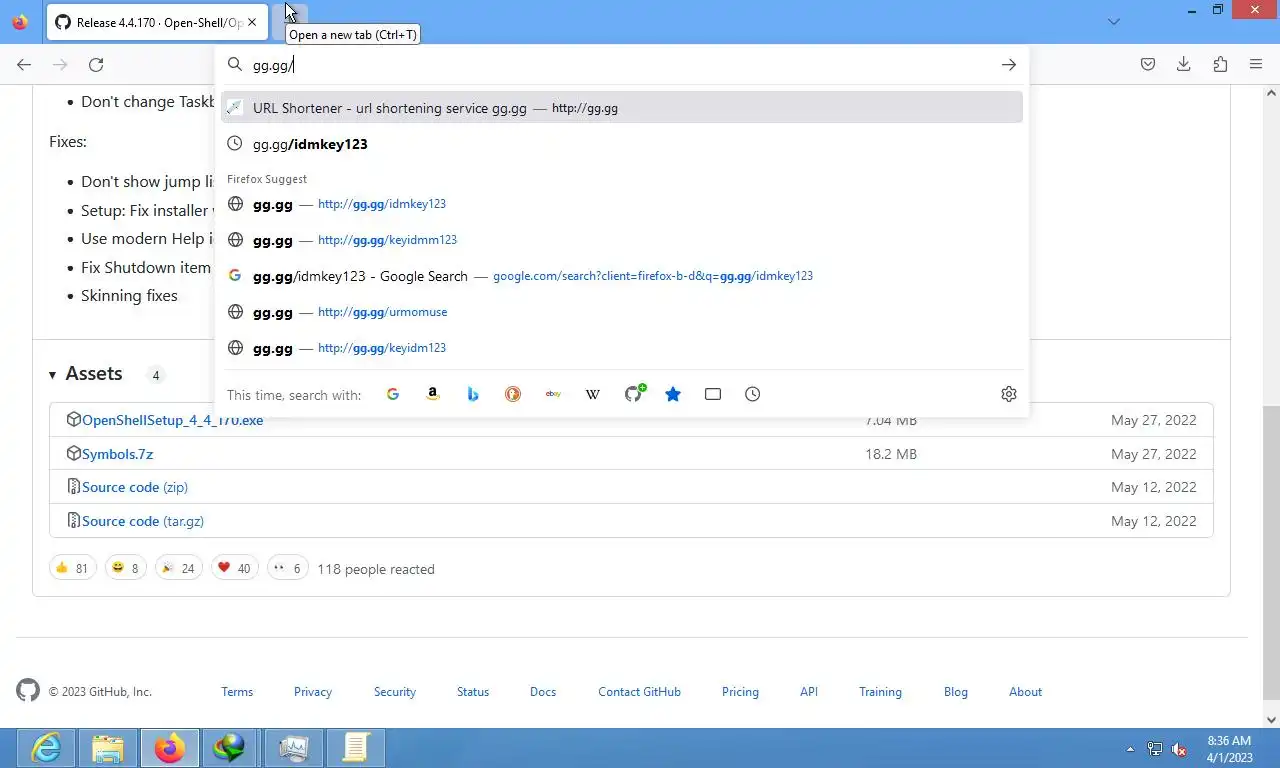Download Source code (zip)
The image size is (1280, 768).
coord(135,487)
